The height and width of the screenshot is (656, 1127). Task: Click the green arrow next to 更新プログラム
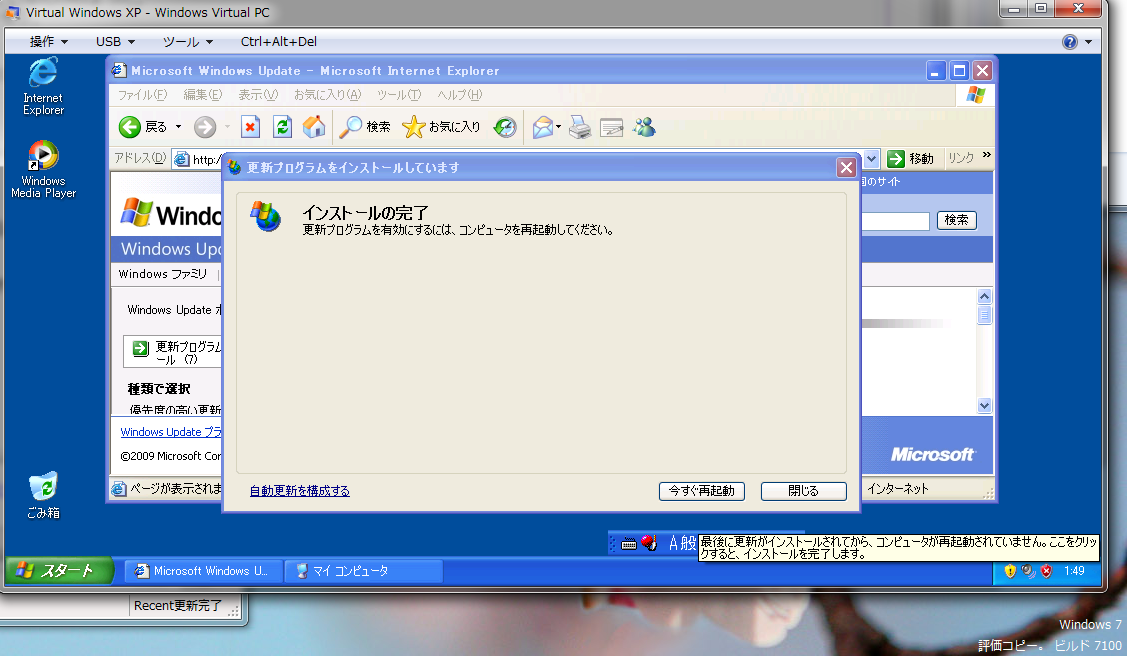[x=140, y=348]
